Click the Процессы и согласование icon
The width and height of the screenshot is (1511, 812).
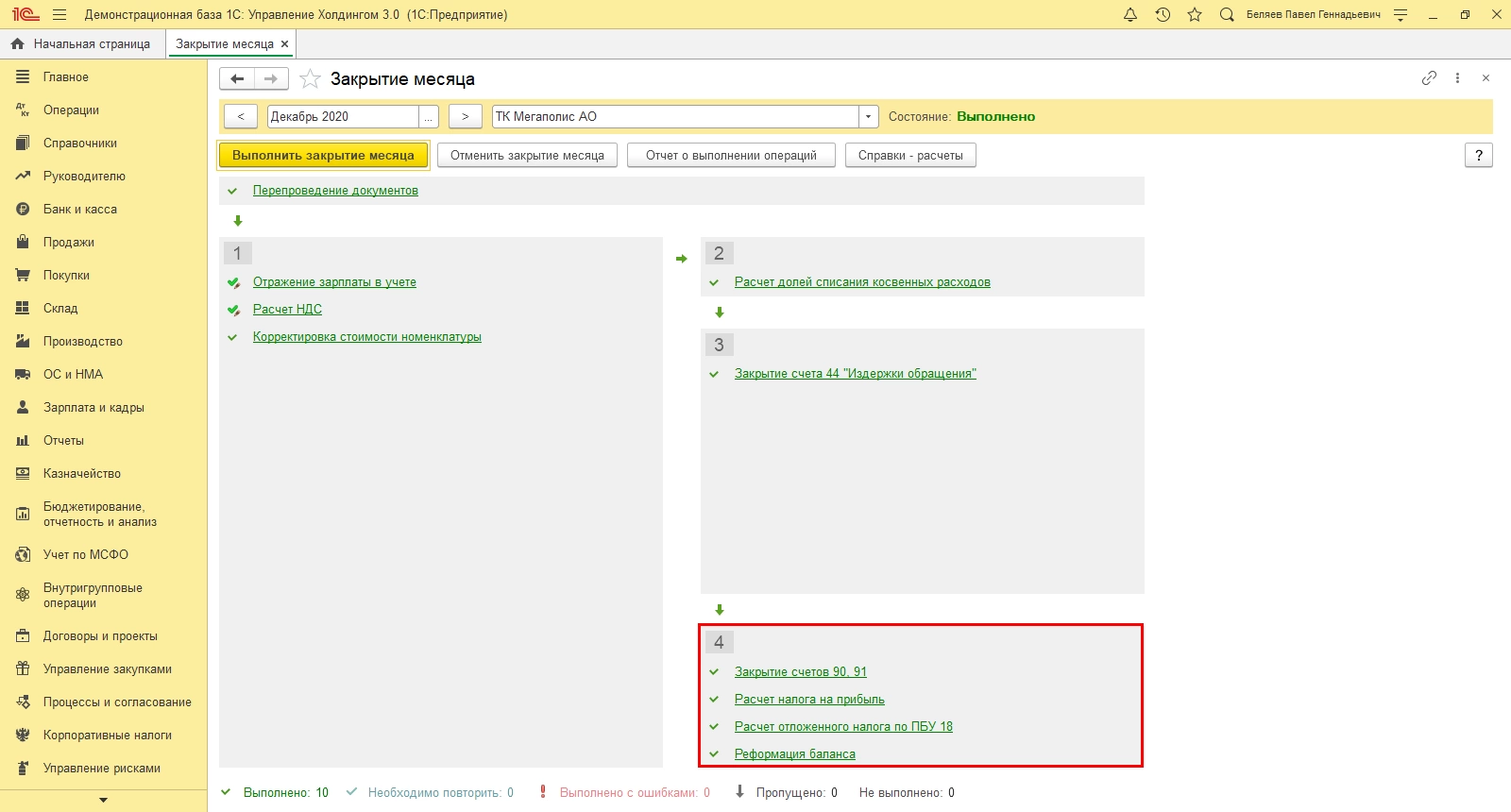point(23,702)
